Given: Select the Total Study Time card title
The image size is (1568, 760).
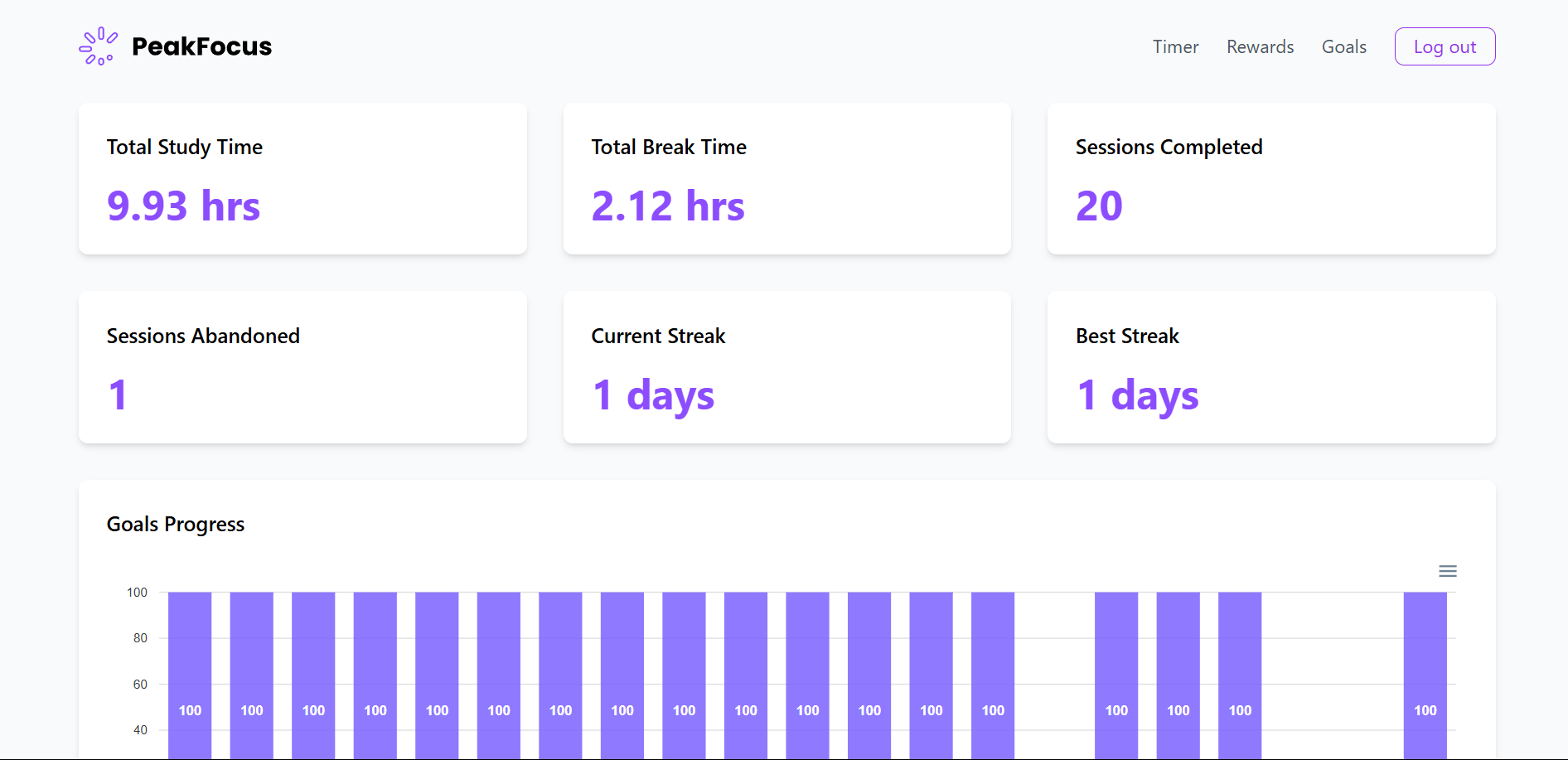Looking at the screenshot, I should click(x=184, y=148).
